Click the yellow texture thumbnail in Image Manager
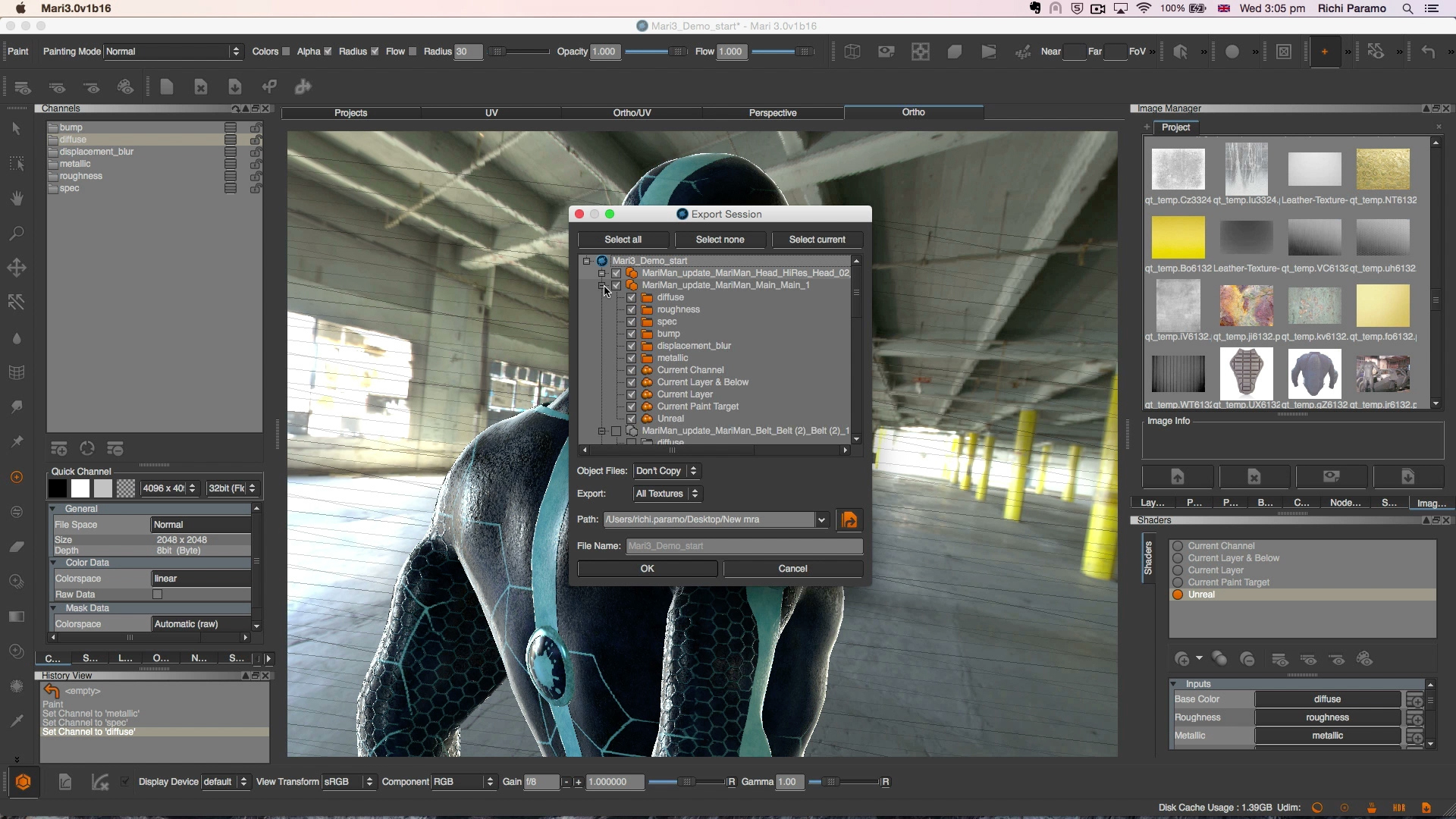1456x819 pixels. pyautogui.click(x=1178, y=237)
